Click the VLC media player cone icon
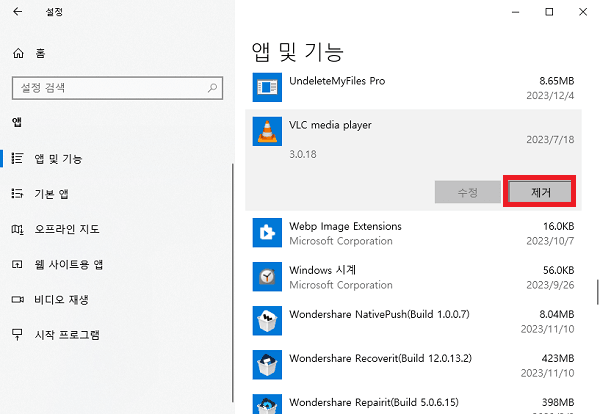600x414 pixels. 267,131
